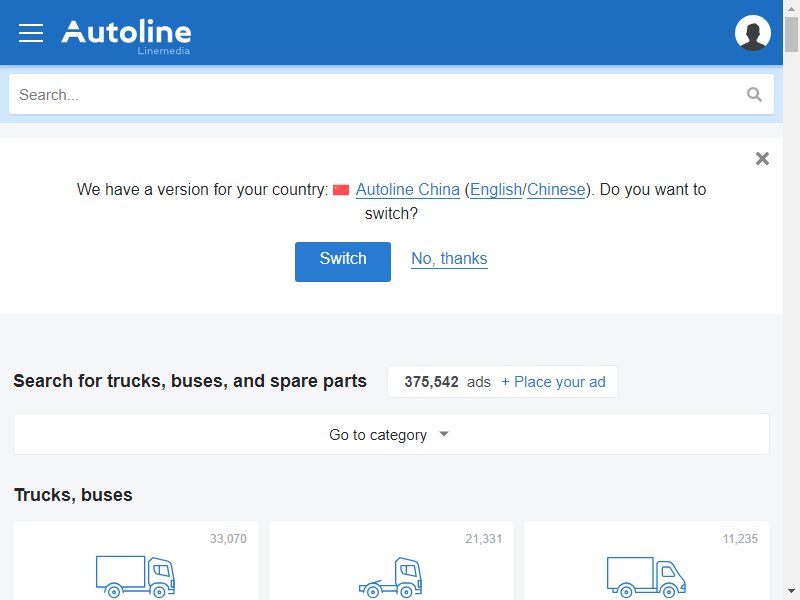Image resolution: width=800 pixels, height=600 pixels.
Task: Decline with No, thanks link
Action: pos(449,259)
